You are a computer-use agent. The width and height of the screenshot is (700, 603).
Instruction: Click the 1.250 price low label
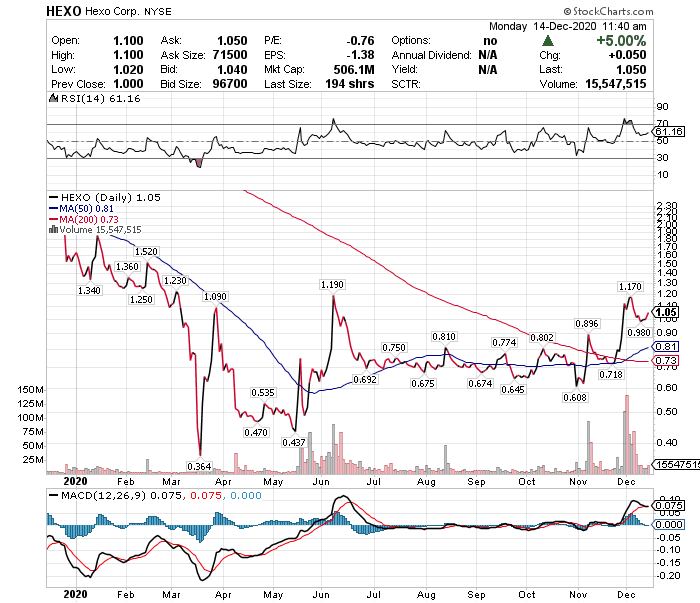click(x=141, y=299)
